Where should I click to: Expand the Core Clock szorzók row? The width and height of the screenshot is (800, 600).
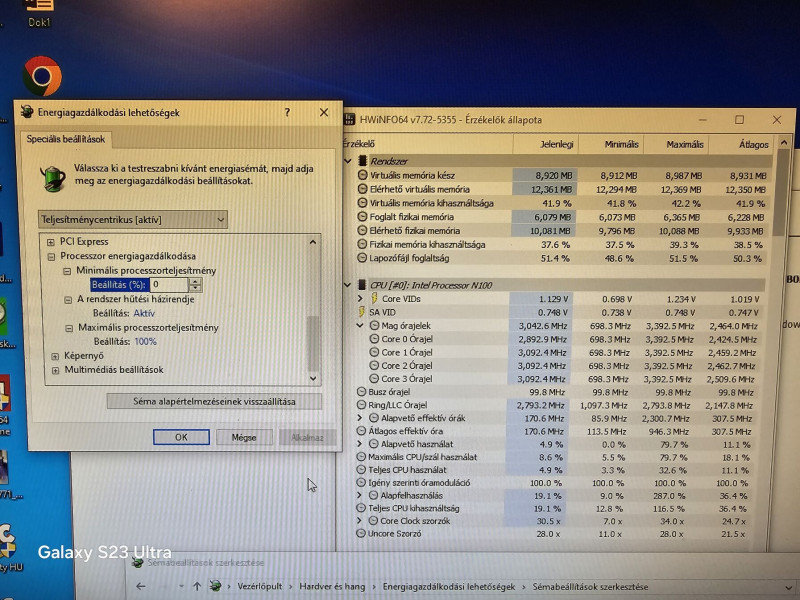click(x=359, y=520)
